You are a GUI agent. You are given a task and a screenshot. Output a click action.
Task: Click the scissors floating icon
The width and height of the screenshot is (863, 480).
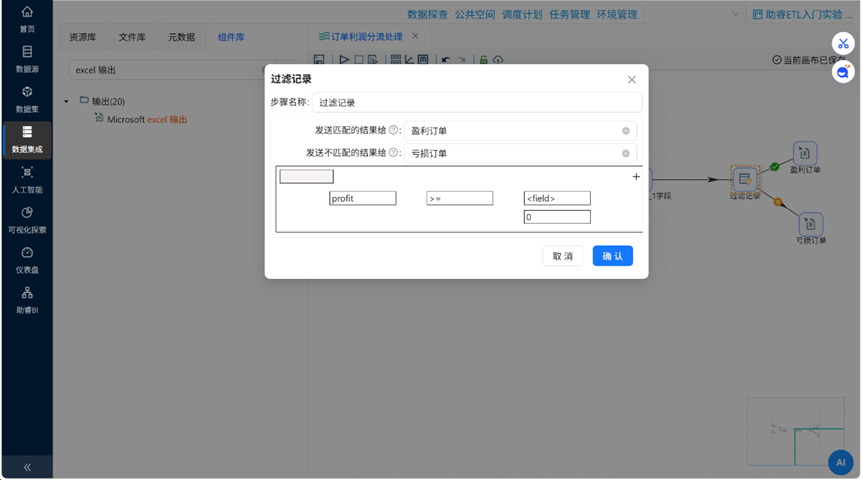(x=843, y=43)
